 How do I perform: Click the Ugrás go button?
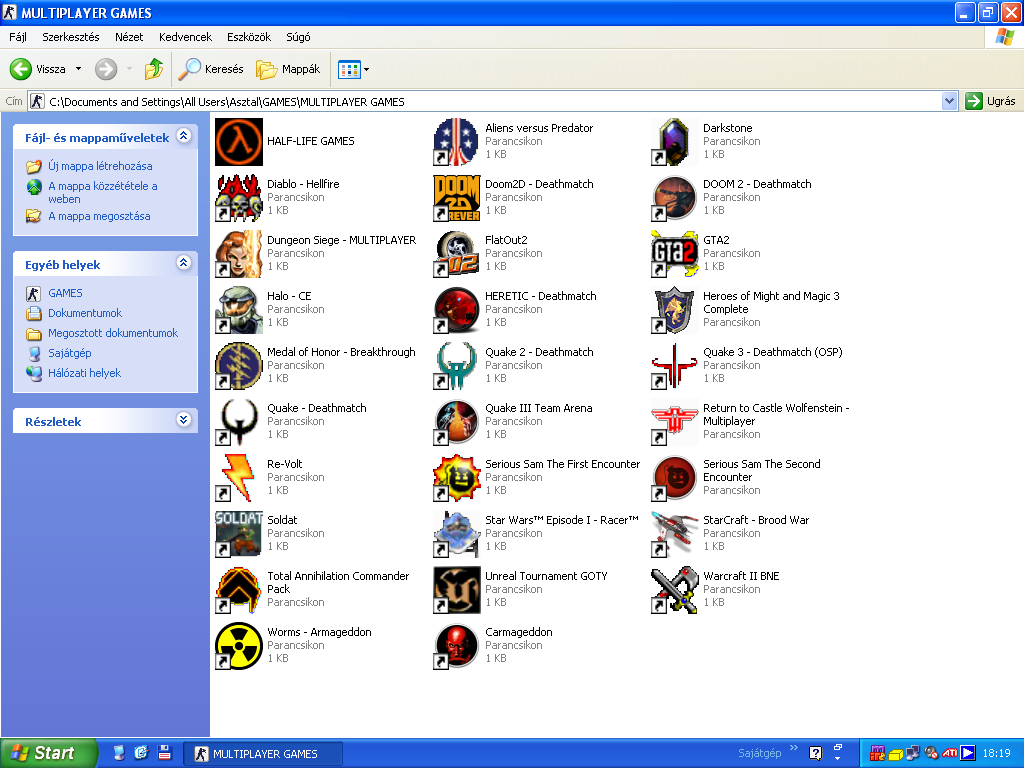991,101
